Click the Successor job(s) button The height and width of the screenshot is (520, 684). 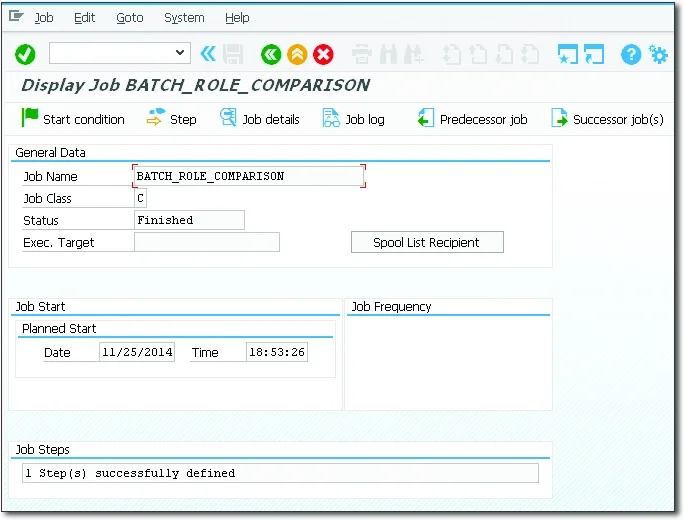coord(607,119)
